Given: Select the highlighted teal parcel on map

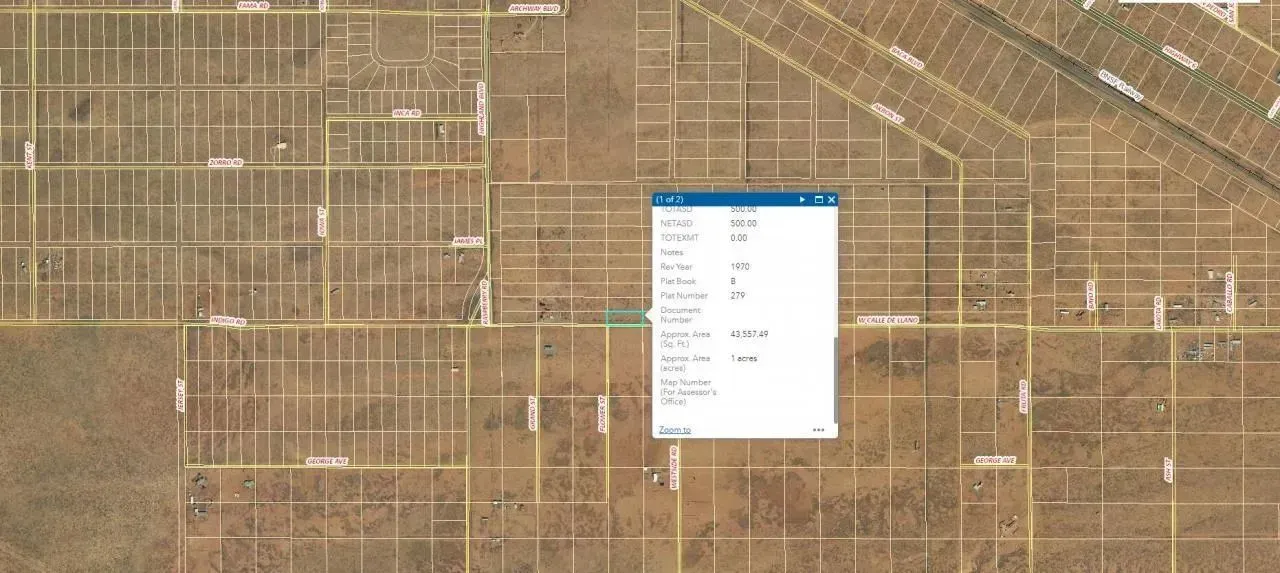Looking at the screenshot, I should click(626, 318).
